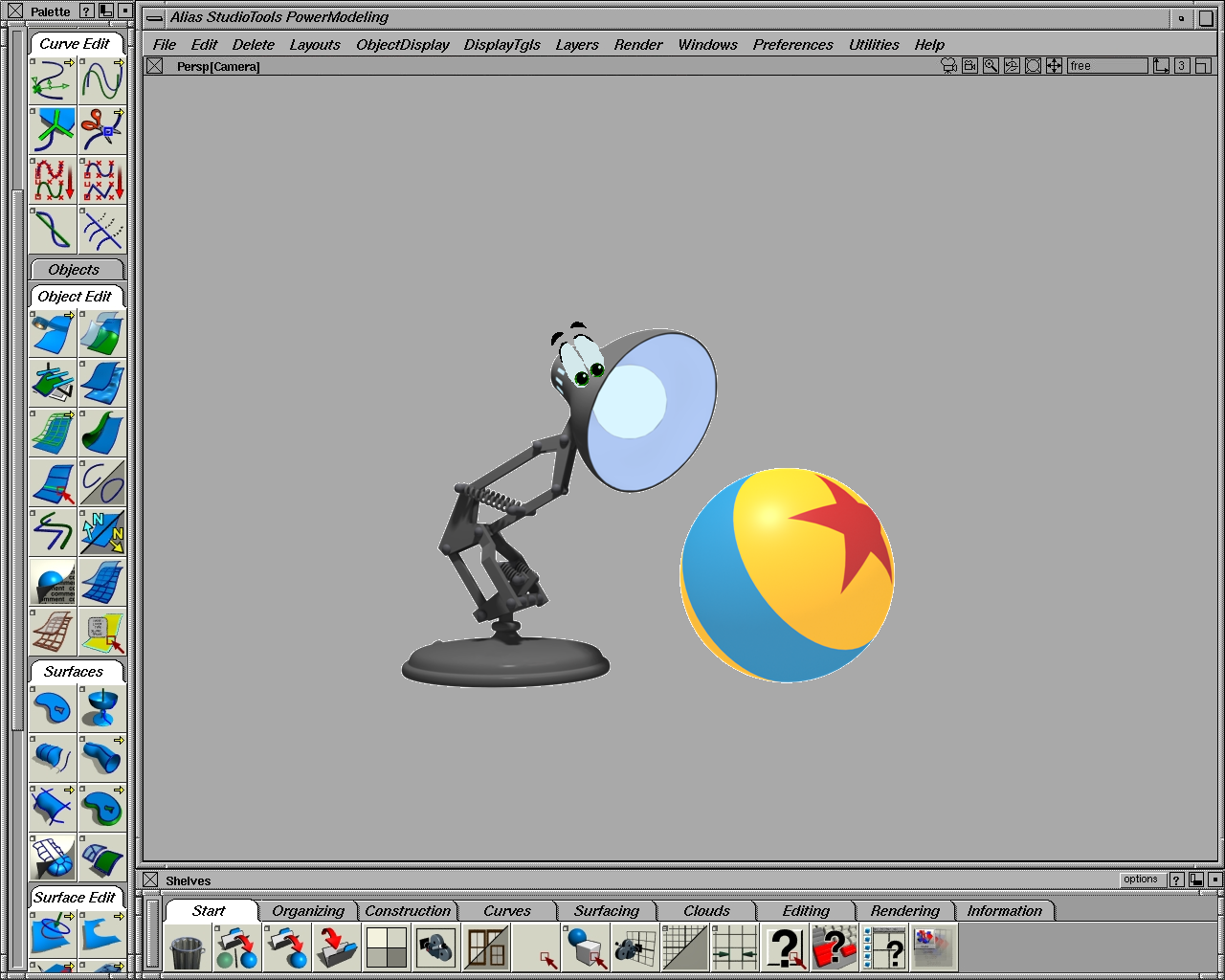This screenshot has width=1225, height=980.
Task: Open the File menu
Action: click(x=165, y=45)
